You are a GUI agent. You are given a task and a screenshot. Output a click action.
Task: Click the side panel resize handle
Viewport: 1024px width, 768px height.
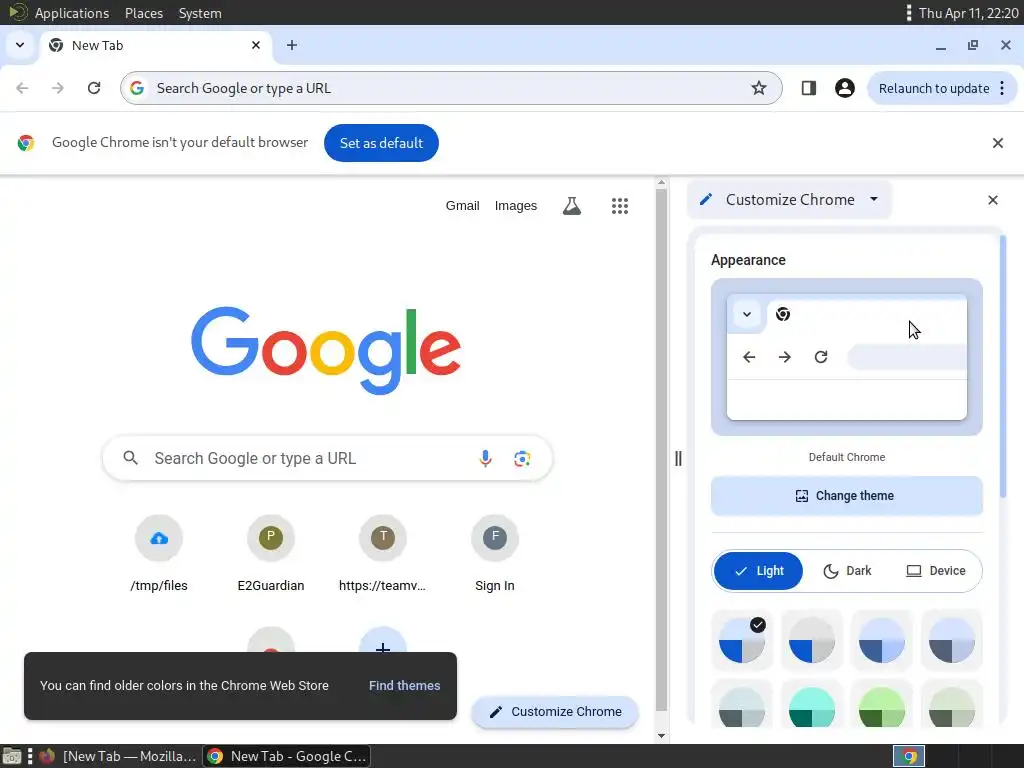678,458
